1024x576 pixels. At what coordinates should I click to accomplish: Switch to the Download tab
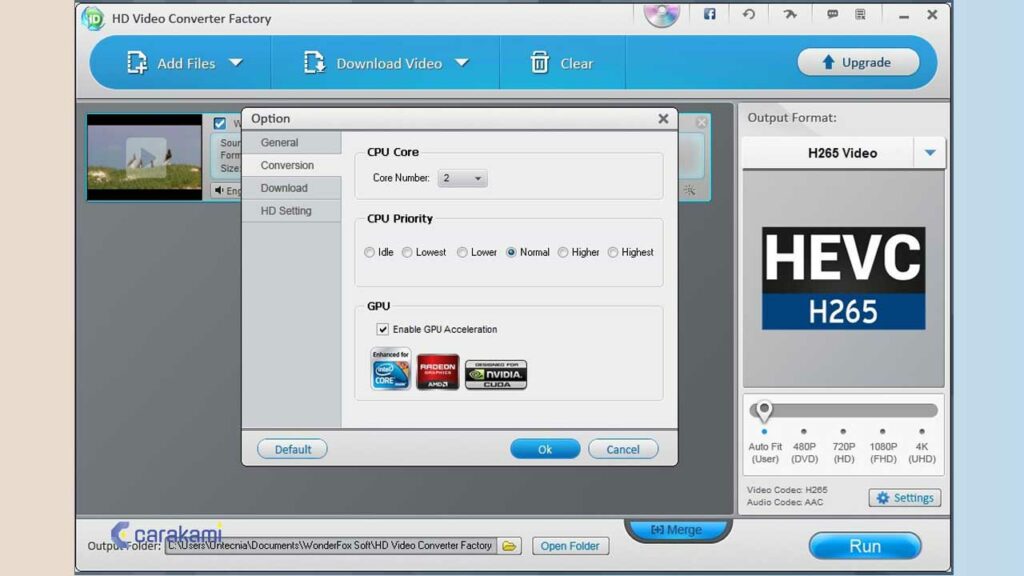pos(283,188)
